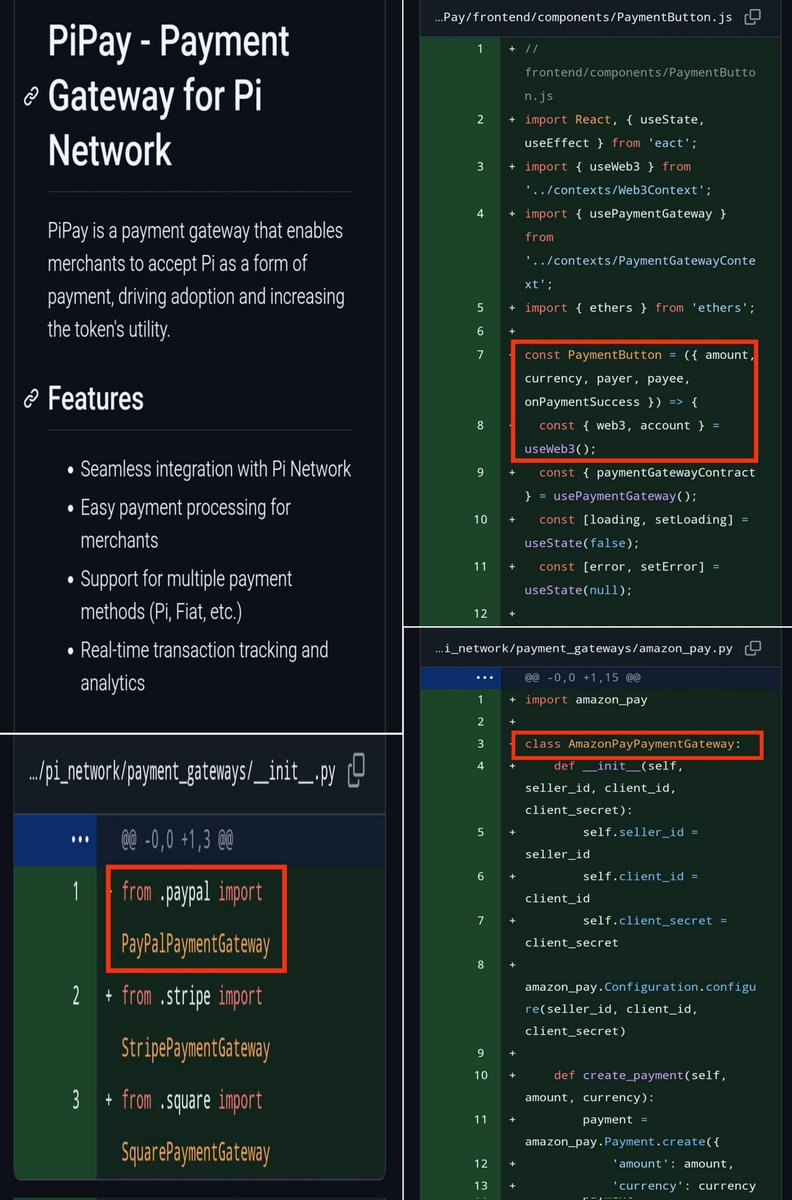This screenshot has height=1200, width=792.
Task: Select bullet 'Real-time transaction tracking and analytics'
Action: coord(205,666)
